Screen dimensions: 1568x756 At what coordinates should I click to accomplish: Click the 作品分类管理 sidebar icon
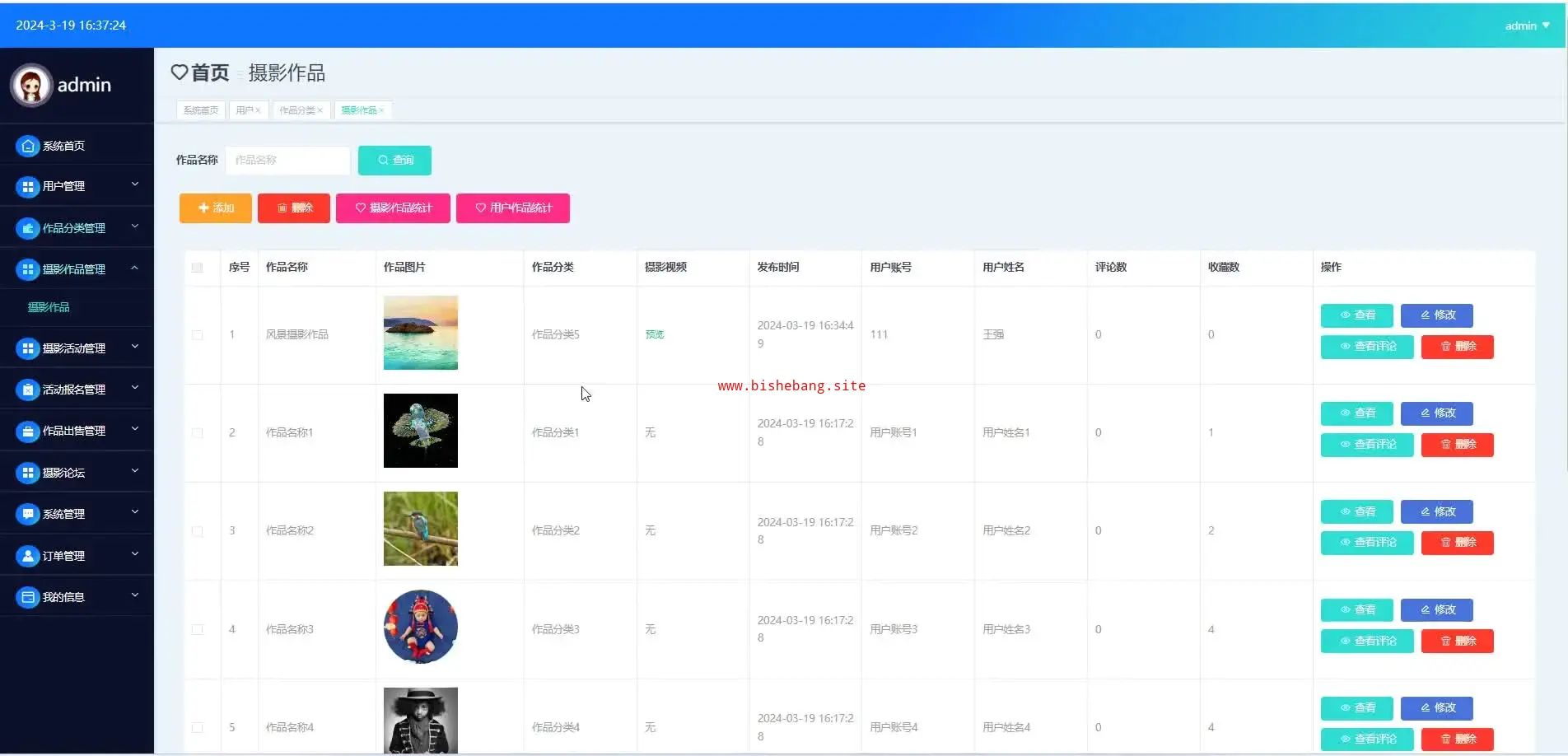click(x=27, y=228)
